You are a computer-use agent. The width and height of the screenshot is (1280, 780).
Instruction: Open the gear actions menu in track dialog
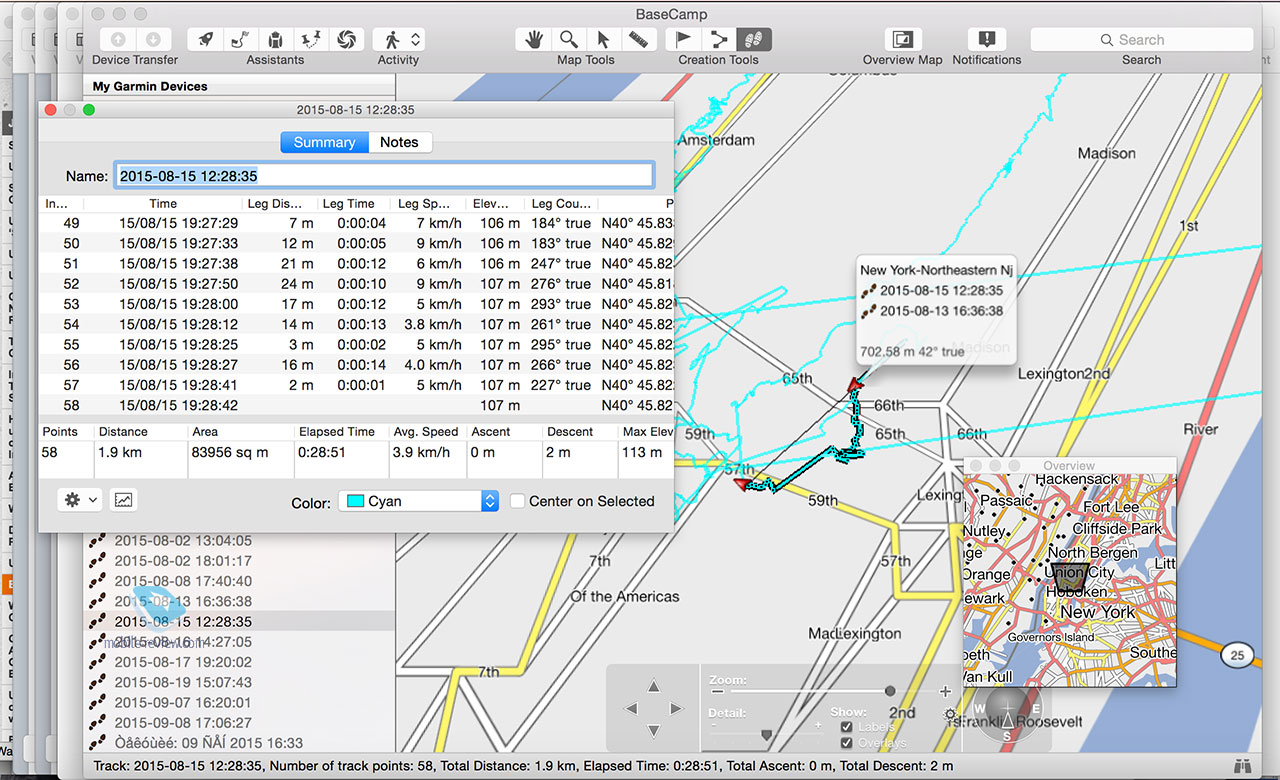click(79, 499)
